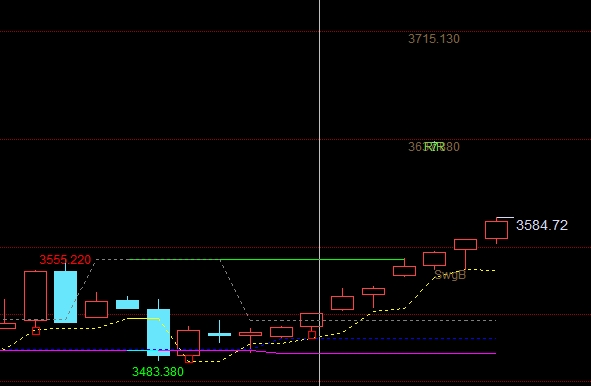Click the 3715.130 resistance level label

pos(434,39)
